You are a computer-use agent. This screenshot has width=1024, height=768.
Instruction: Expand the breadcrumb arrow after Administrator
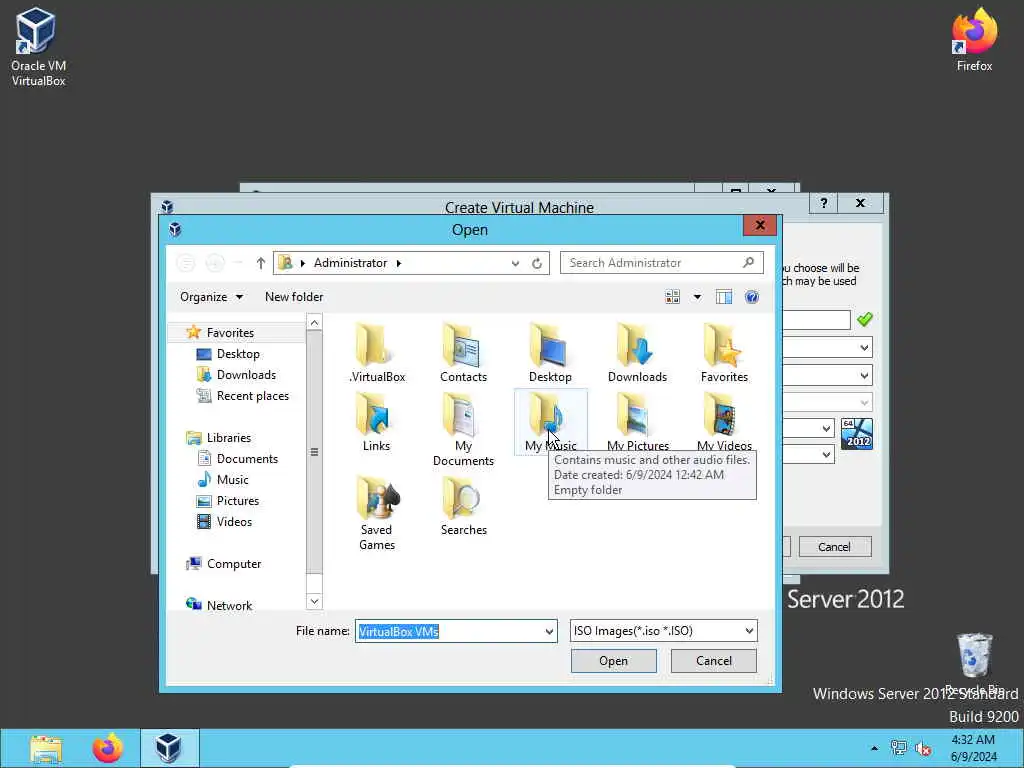(398, 263)
